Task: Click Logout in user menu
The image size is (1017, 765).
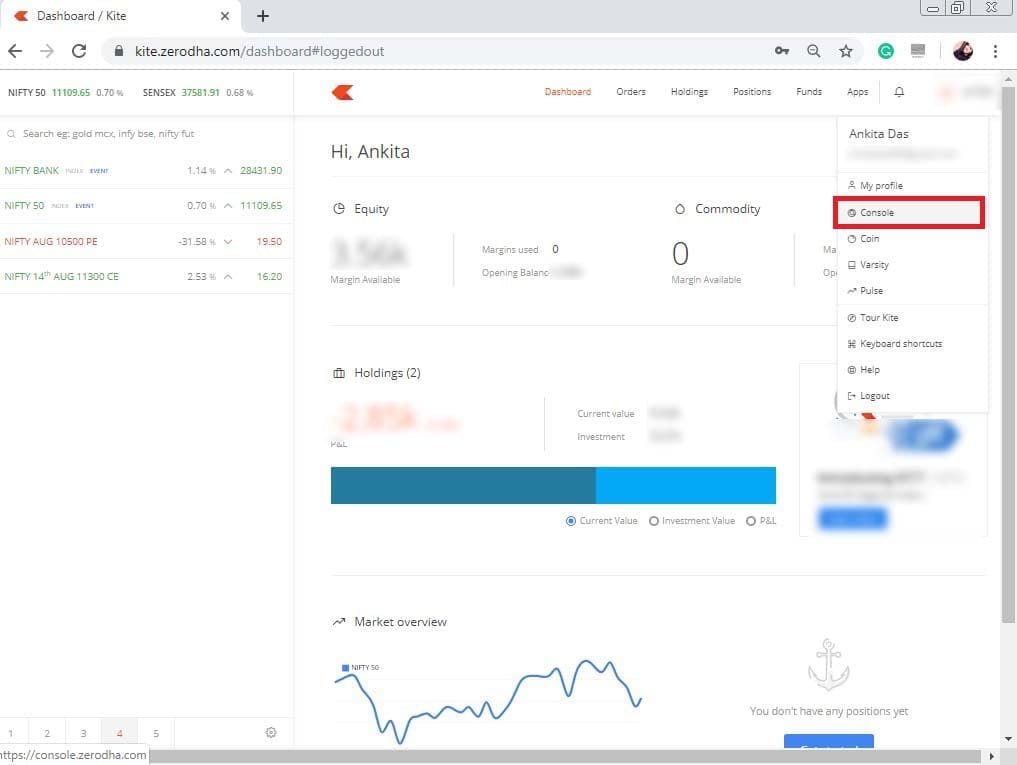Action: 912,396
